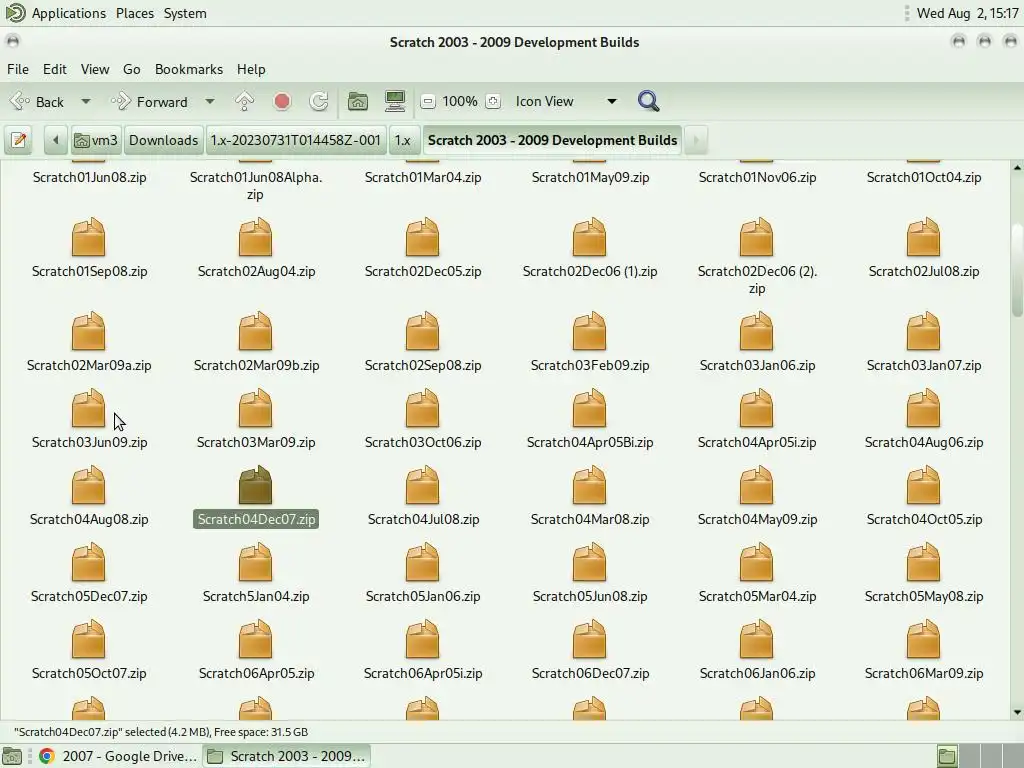Select Scratch04Oct05.zip file name
The width and height of the screenshot is (1024, 768).
pos(923,519)
